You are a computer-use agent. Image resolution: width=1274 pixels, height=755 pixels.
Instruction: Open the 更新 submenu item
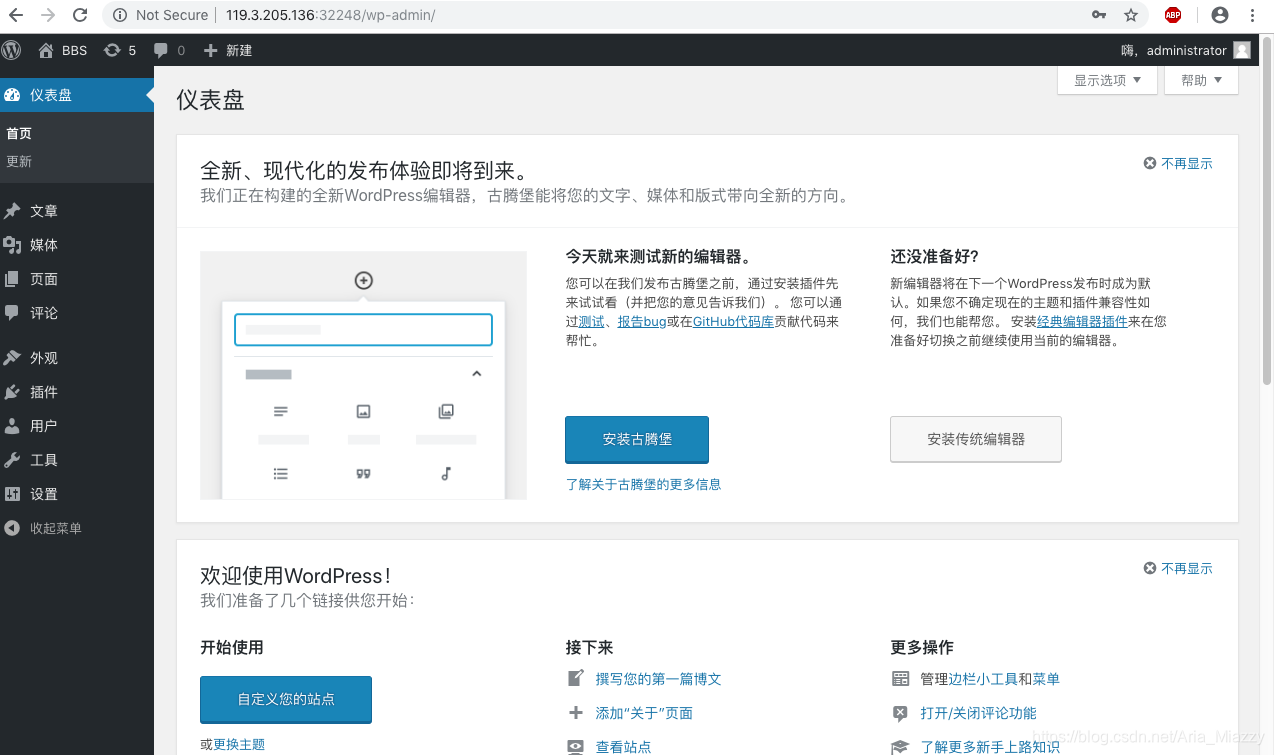coord(19,161)
